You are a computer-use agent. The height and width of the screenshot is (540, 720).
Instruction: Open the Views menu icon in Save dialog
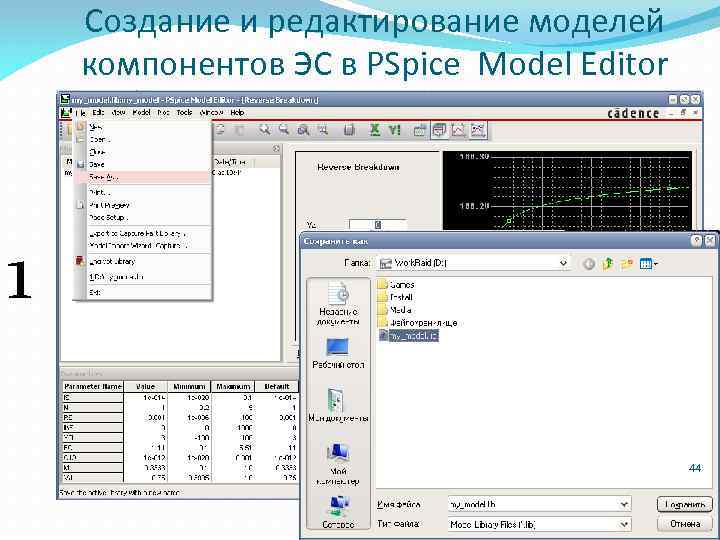pos(648,264)
